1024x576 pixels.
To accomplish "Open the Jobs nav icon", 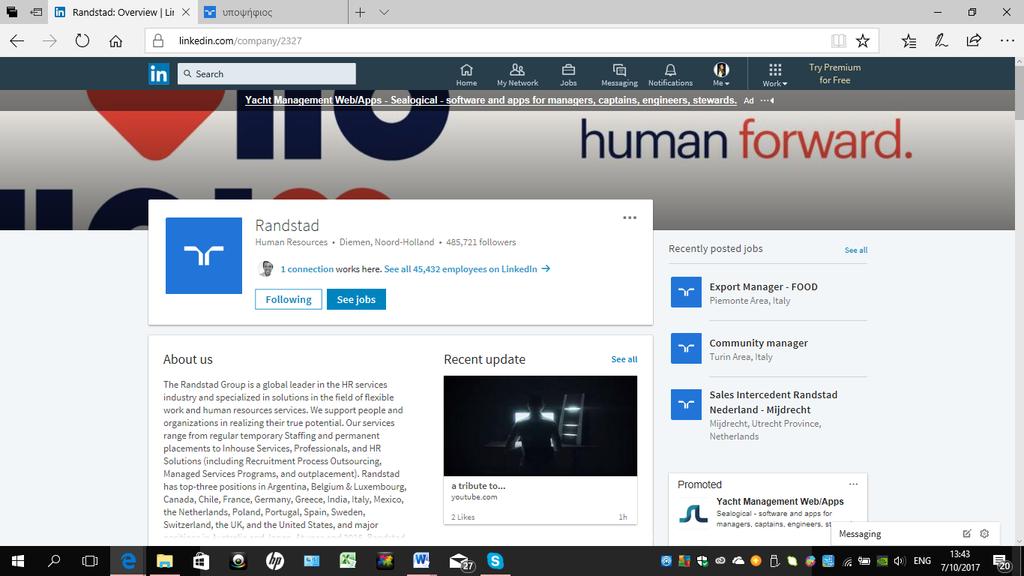I will (568, 74).
